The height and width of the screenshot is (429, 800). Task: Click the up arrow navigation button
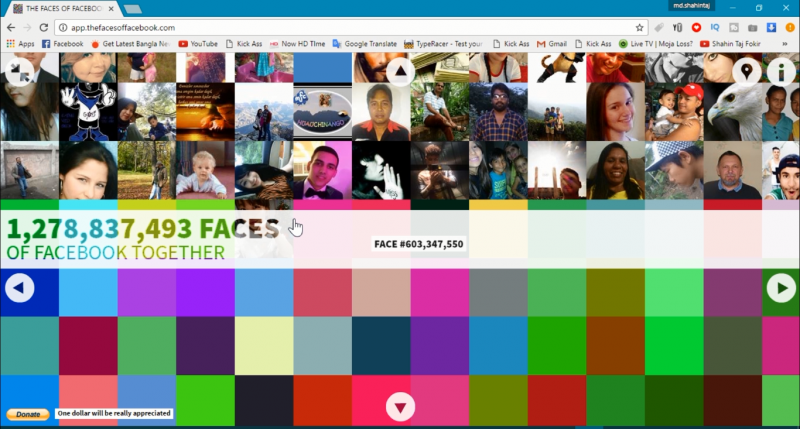[401, 71]
